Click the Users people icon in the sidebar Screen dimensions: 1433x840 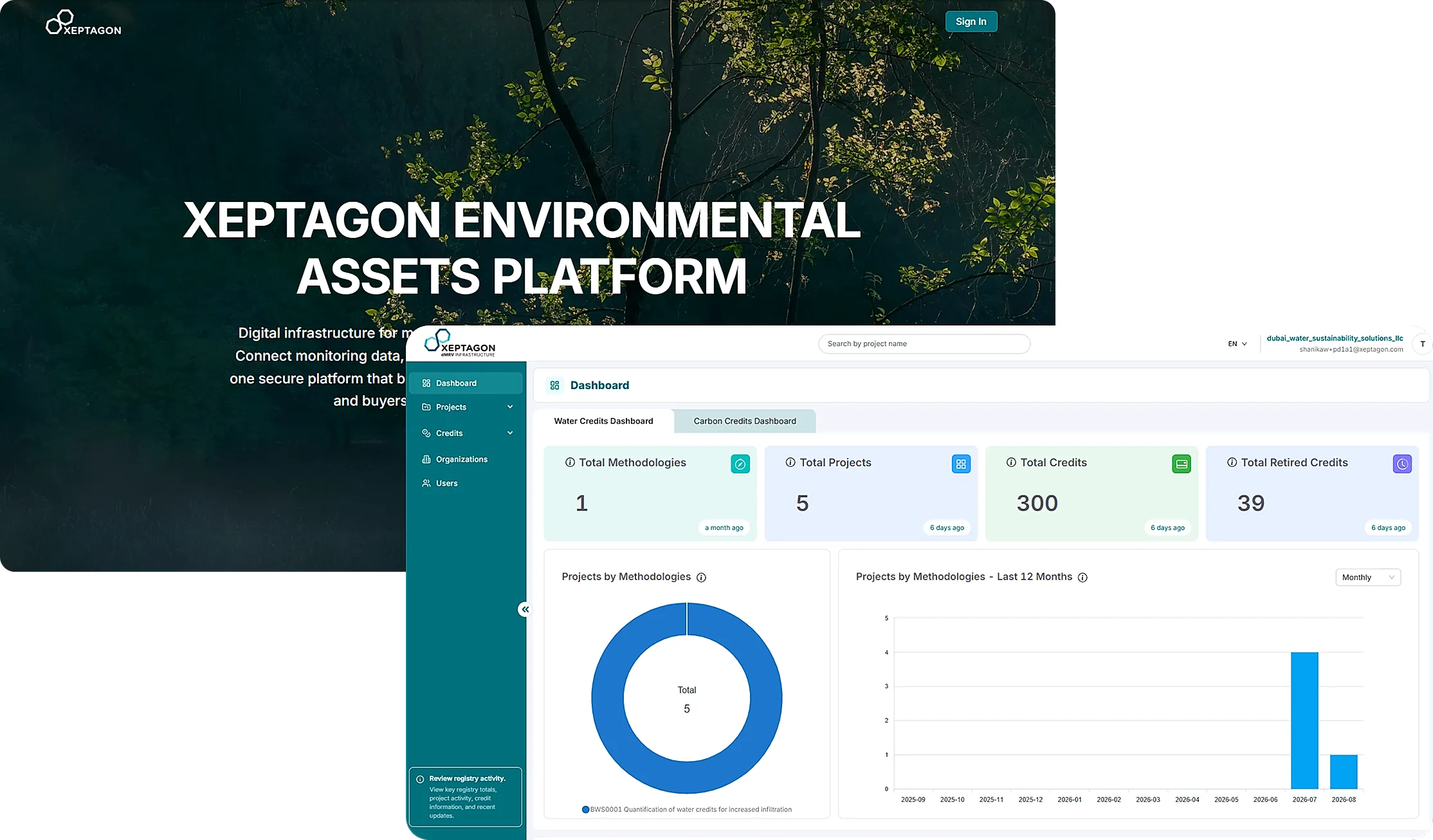coord(426,483)
